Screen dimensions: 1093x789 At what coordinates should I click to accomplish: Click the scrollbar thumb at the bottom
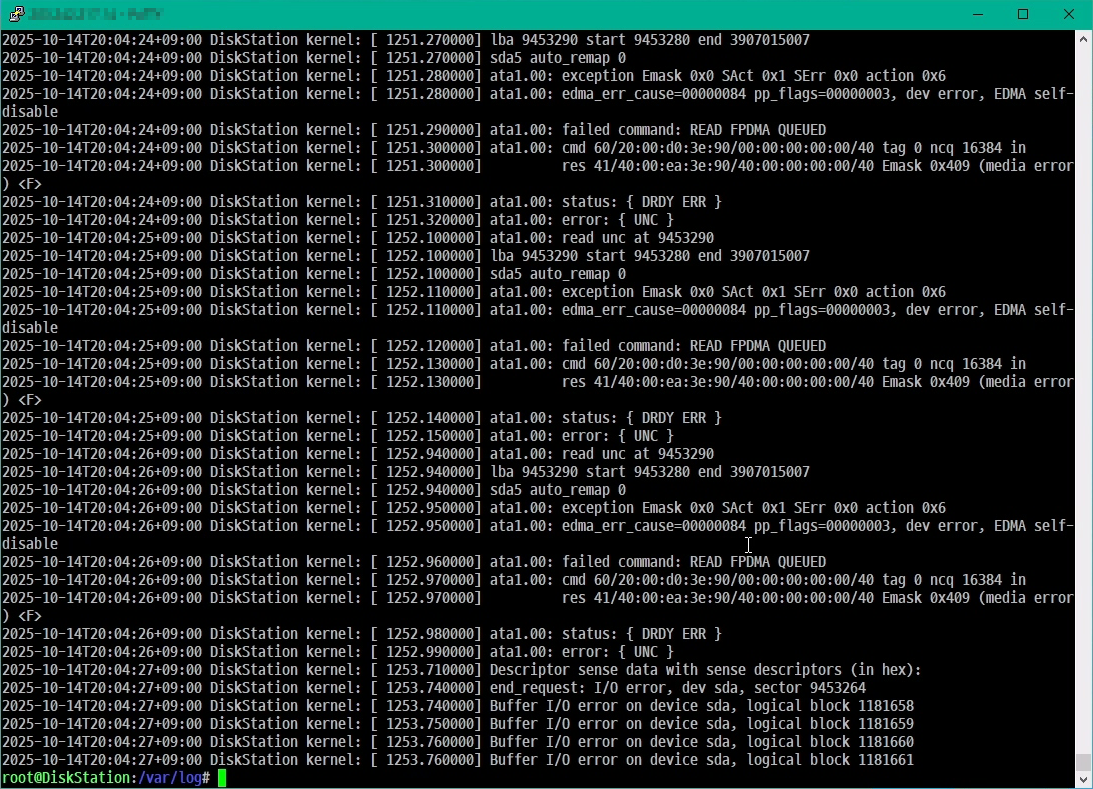[x=1083, y=762]
